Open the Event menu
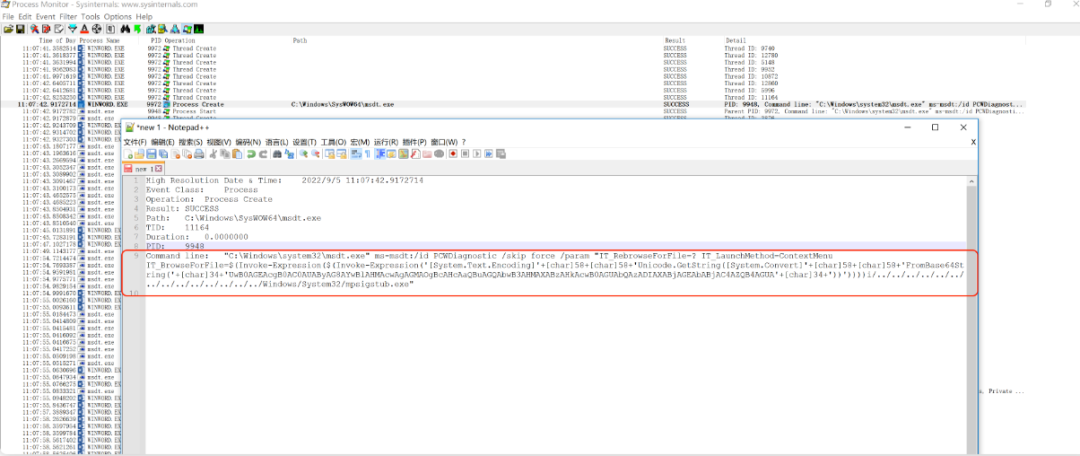This screenshot has height=456, width=1080. [45, 16]
